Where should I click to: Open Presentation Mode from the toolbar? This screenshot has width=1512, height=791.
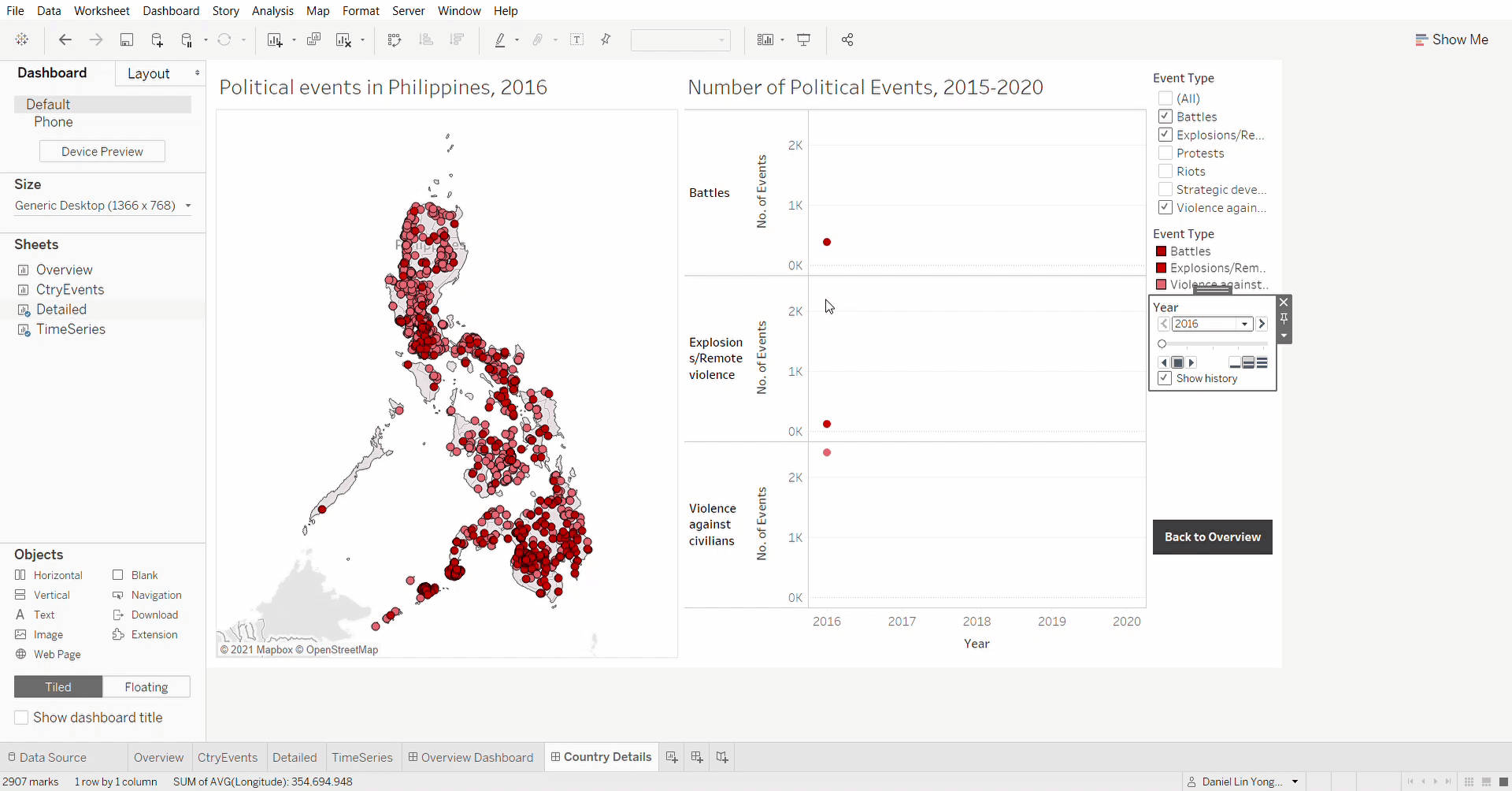[803, 39]
